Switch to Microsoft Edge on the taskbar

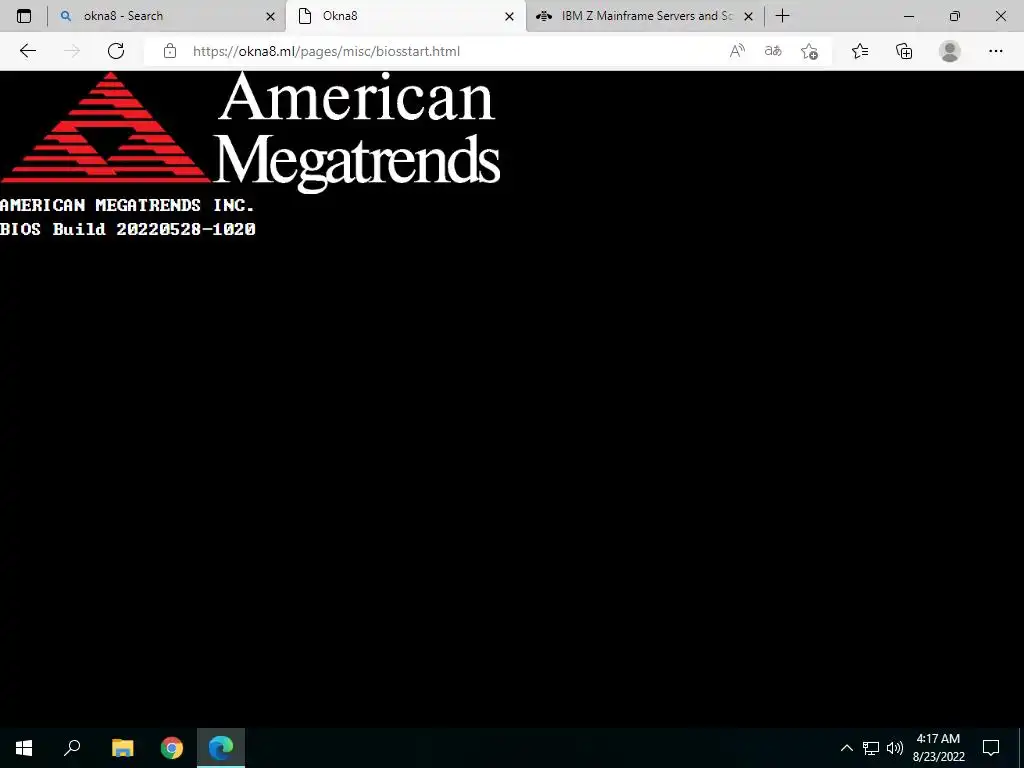tap(221, 748)
